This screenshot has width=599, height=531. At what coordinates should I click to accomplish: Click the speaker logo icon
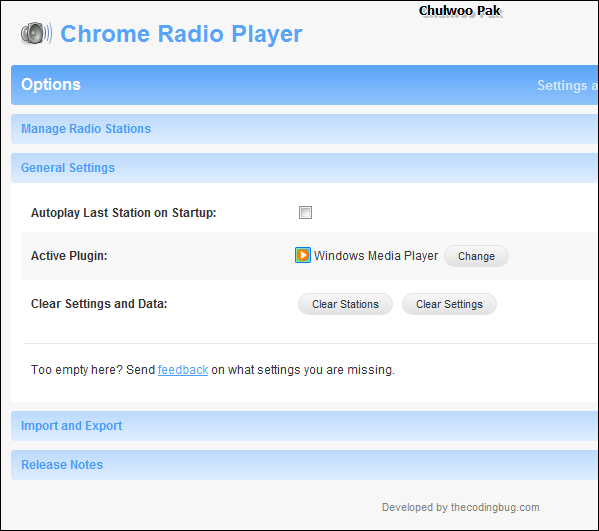pyautogui.click(x=36, y=33)
